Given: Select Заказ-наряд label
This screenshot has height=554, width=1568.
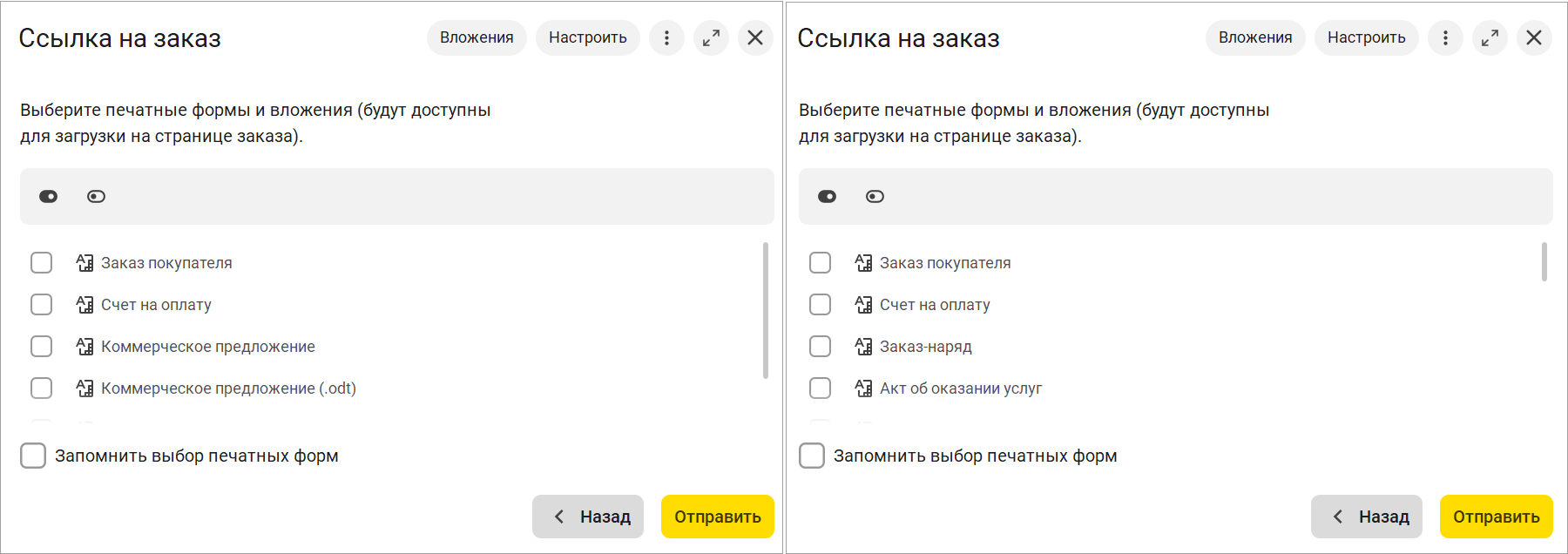Looking at the screenshot, I should (926, 347).
